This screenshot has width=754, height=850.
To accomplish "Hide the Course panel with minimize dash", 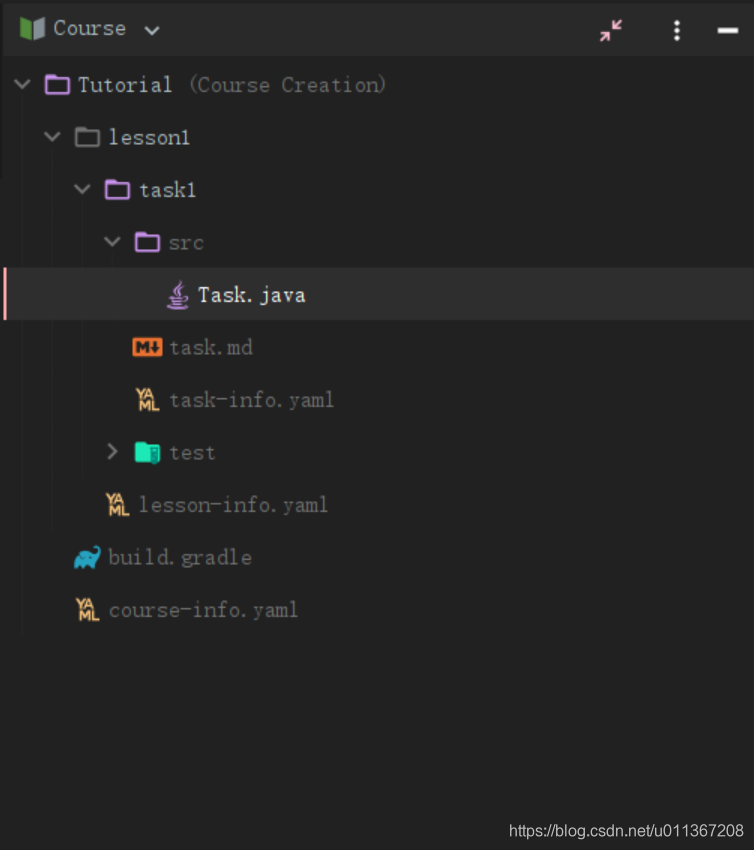I will (727, 30).
